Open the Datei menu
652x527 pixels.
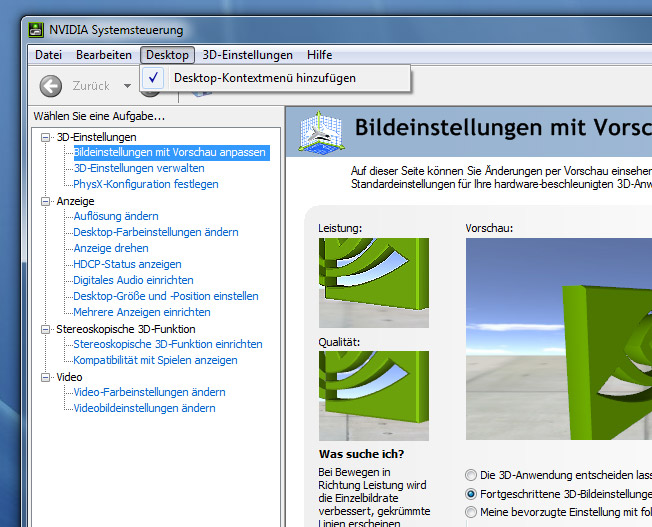click(x=48, y=55)
